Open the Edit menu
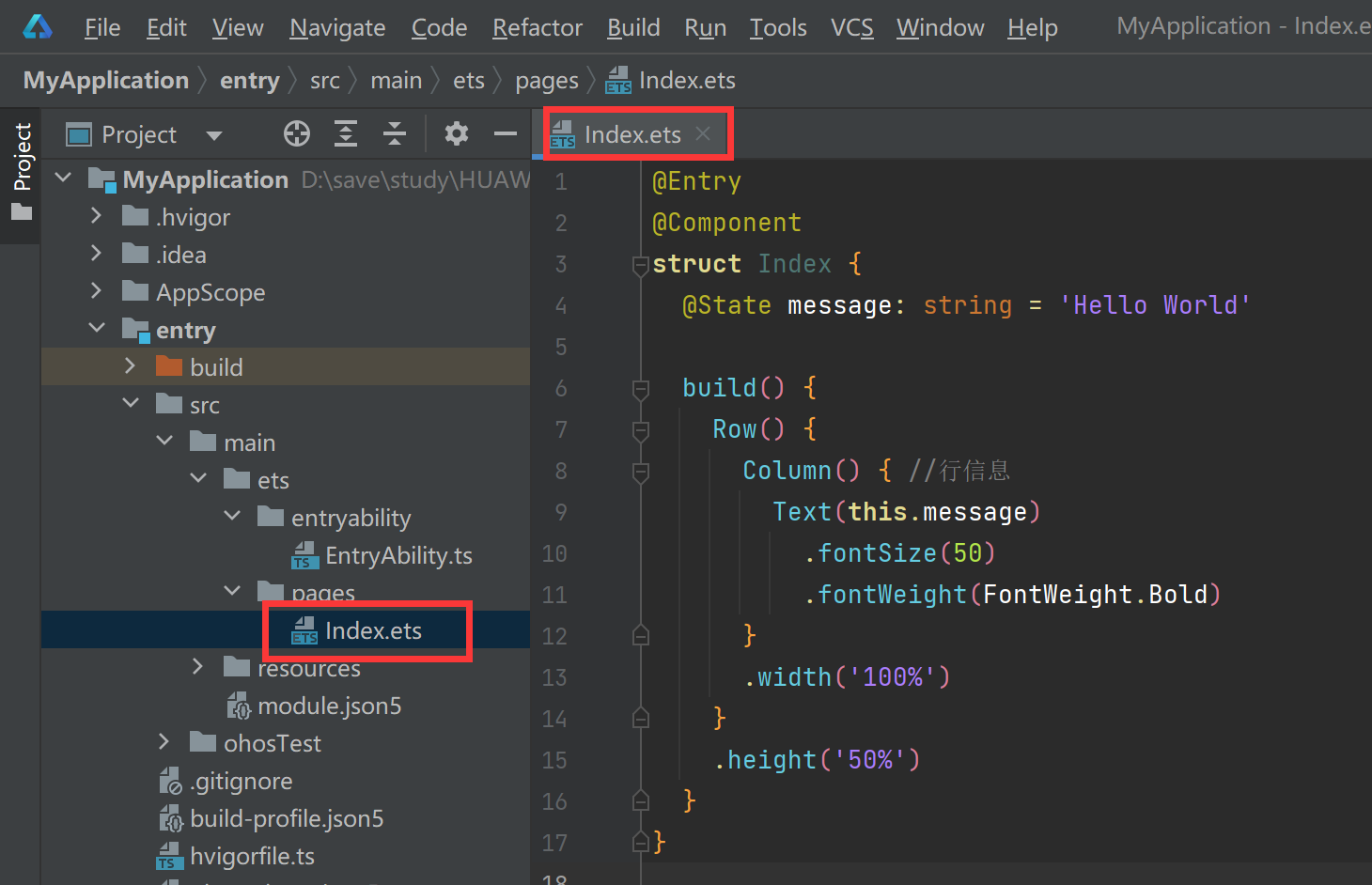The width and height of the screenshot is (1372, 885). (166, 27)
